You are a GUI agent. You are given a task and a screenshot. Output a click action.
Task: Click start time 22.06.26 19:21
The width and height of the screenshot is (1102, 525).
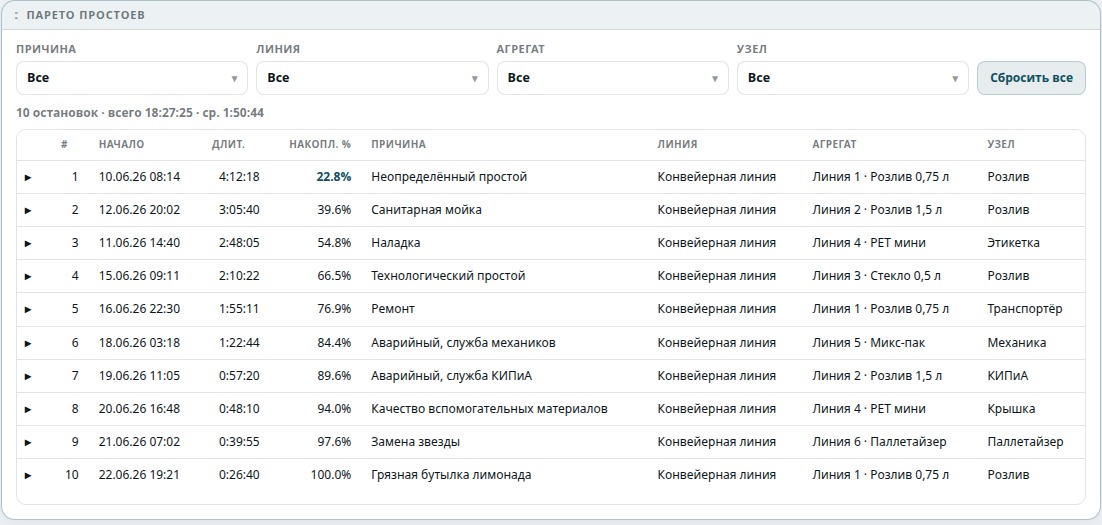[139, 475]
